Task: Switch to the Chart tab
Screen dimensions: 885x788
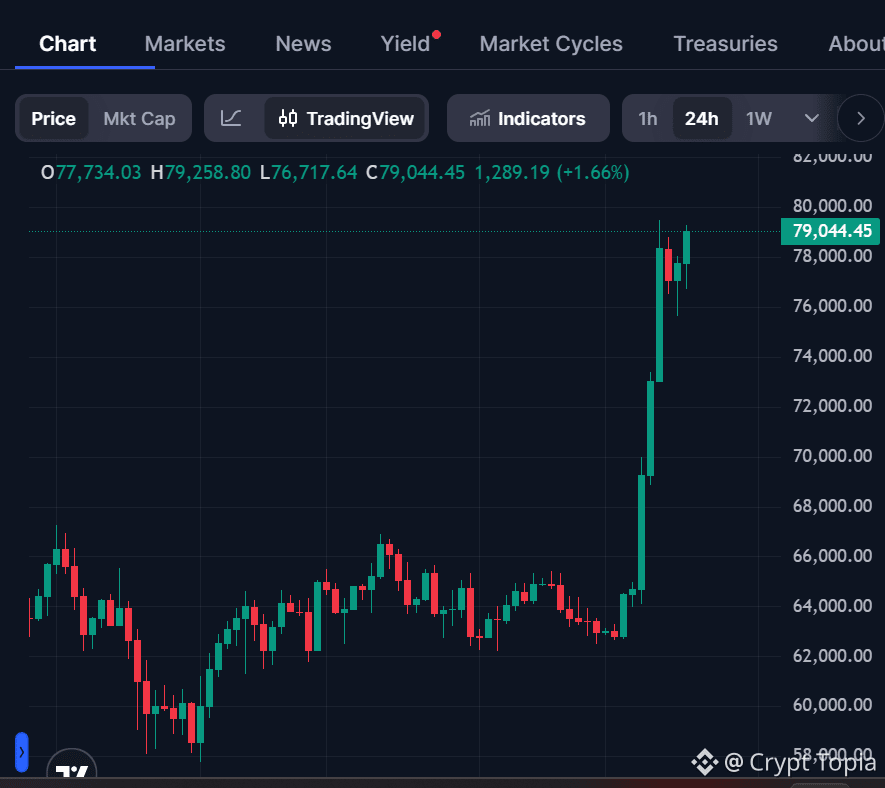Action: tap(68, 44)
